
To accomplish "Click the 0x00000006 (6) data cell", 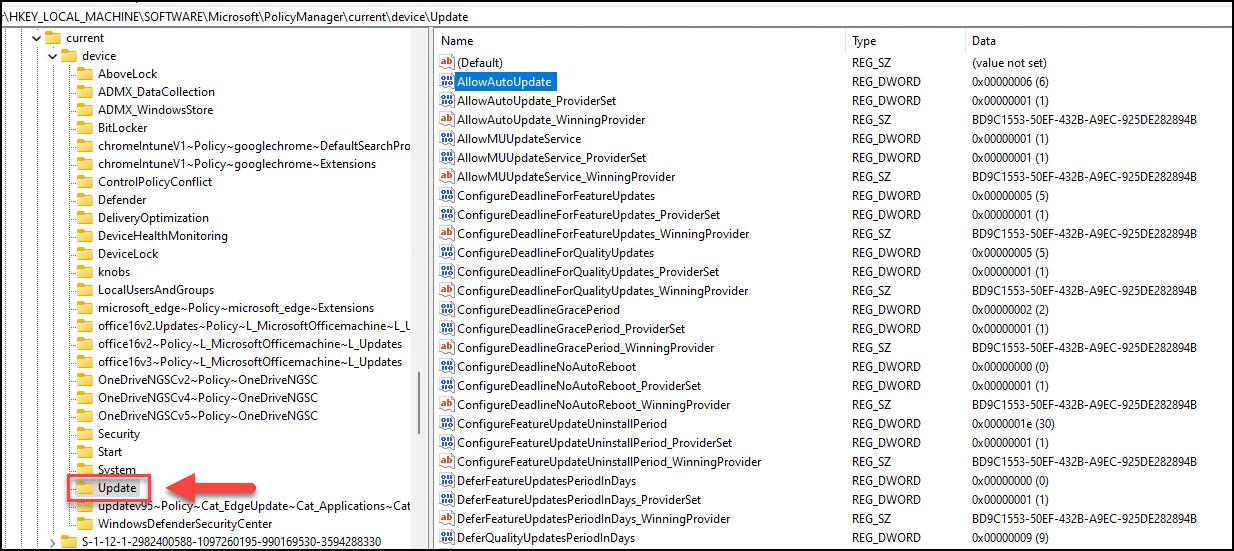I will [1010, 82].
